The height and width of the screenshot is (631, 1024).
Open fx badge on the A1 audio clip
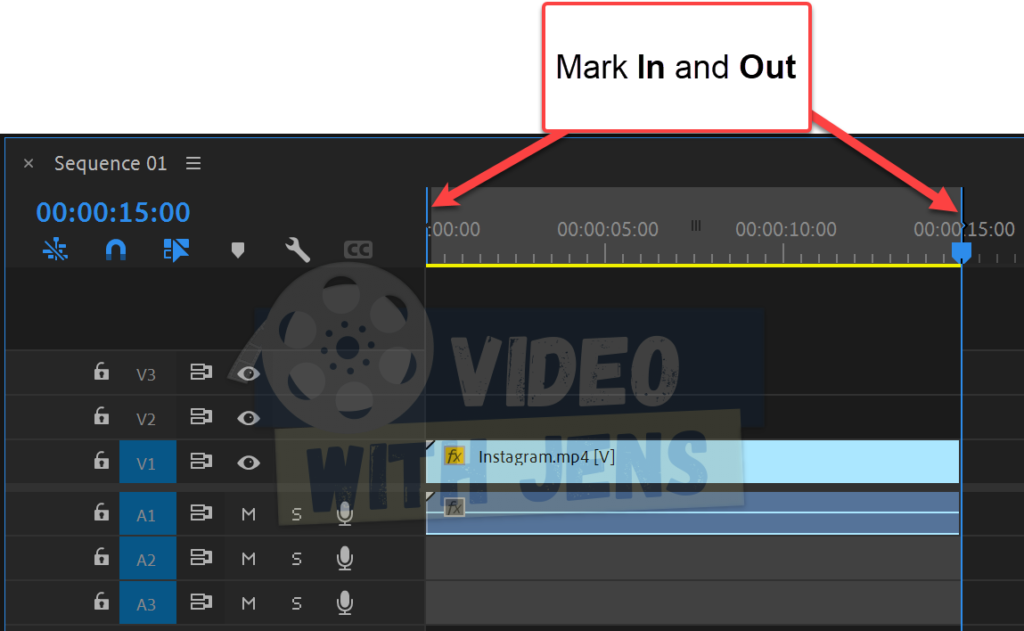pyautogui.click(x=454, y=507)
